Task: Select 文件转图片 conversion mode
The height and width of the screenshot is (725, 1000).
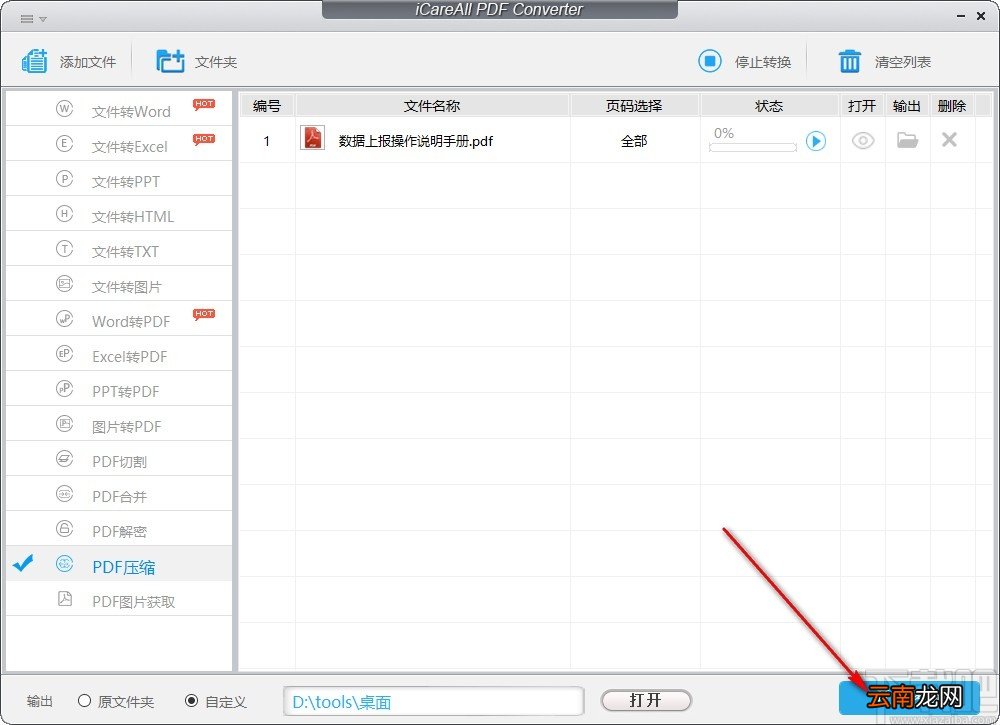Action: pos(119,284)
